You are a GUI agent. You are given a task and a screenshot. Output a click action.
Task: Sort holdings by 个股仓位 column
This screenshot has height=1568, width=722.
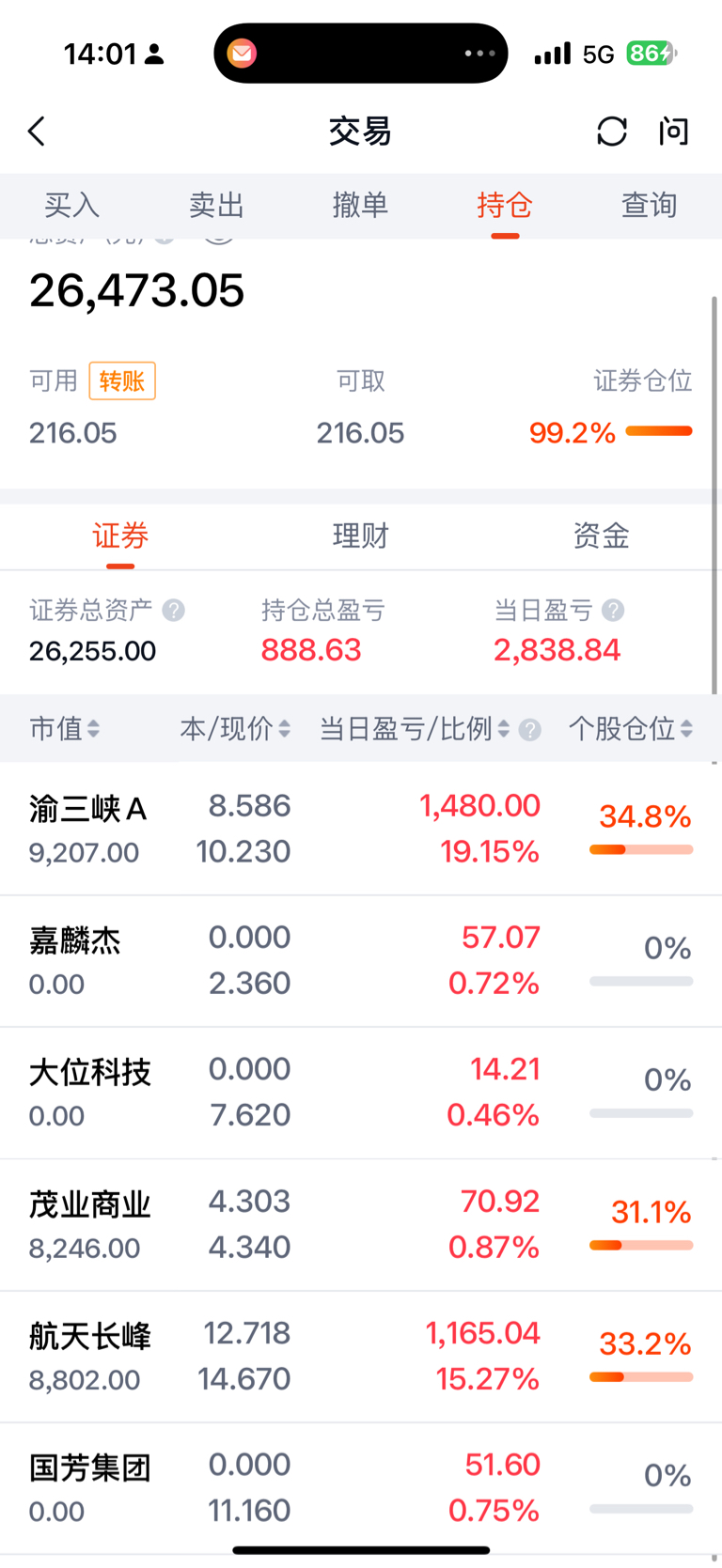coord(631,729)
